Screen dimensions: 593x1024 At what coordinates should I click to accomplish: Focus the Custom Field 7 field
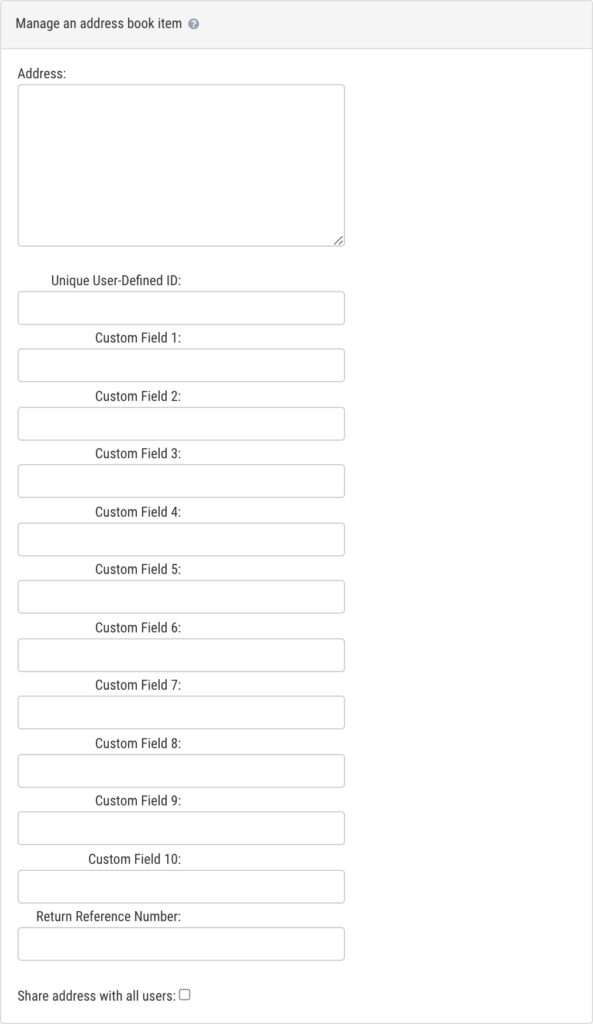(180, 712)
